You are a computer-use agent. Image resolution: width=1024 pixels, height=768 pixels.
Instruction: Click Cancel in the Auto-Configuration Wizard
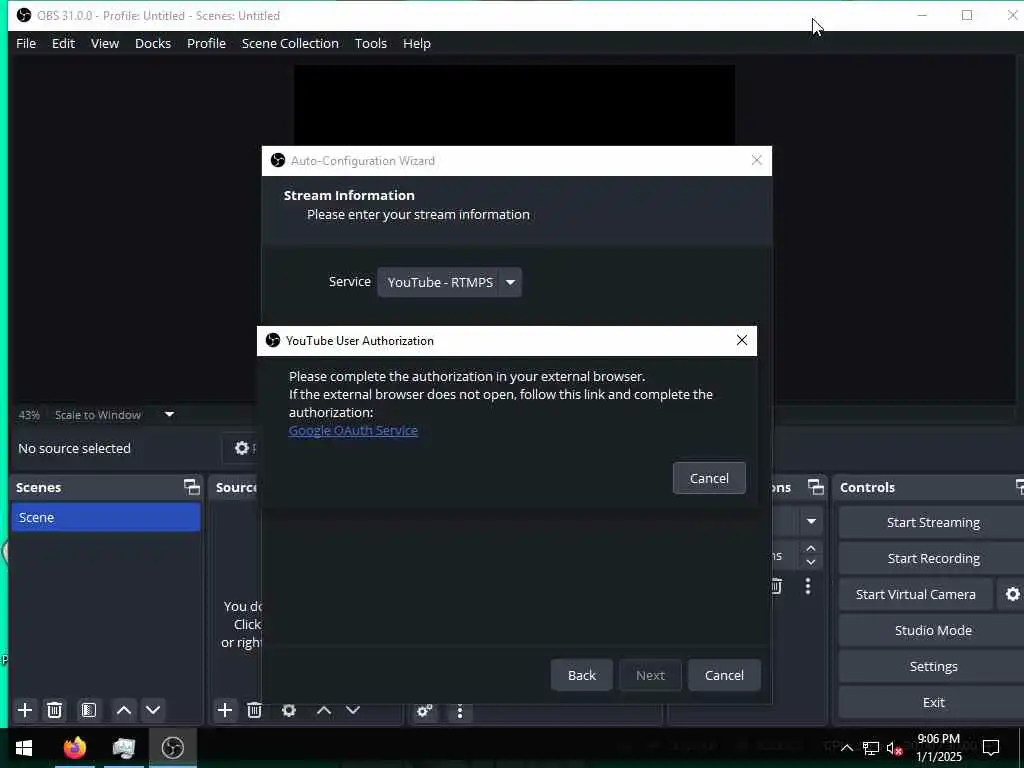click(724, 675)
